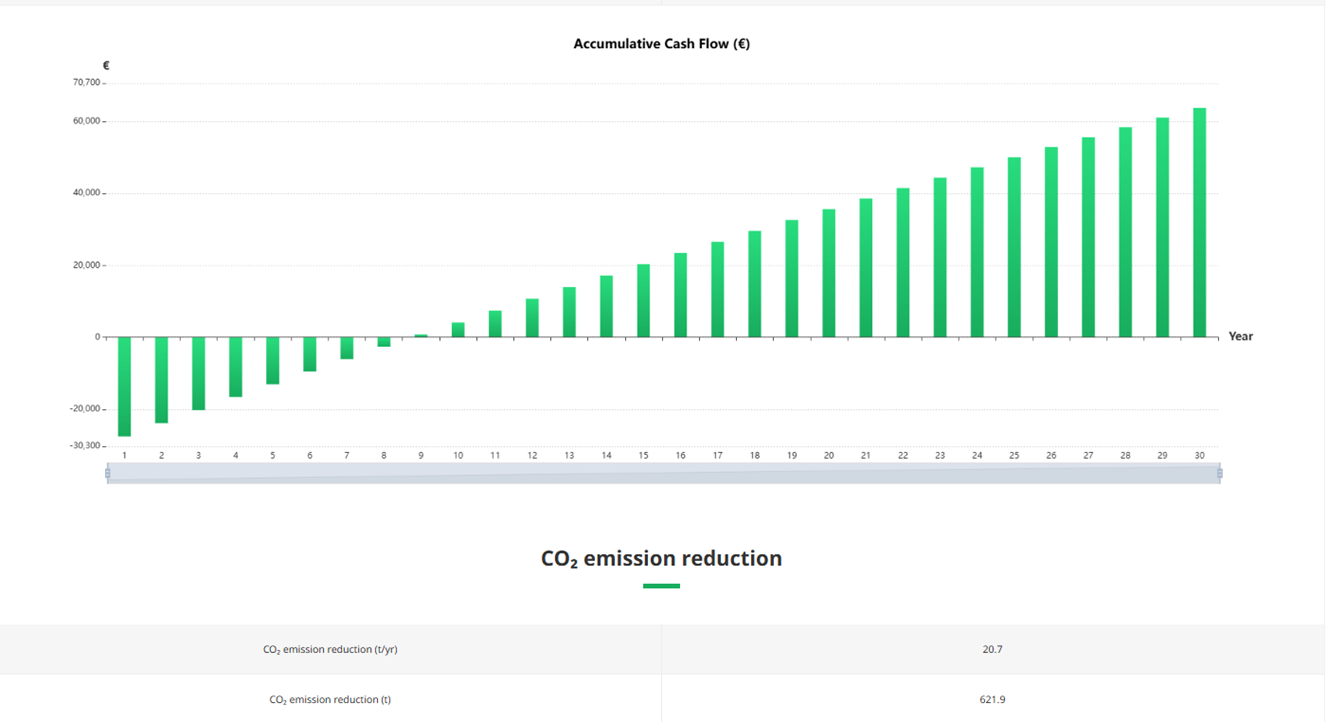The width and height of the screenshot is (1327, 722).
Task: Click the x-axis label 16
Action: pyautogui.click(x=680, y=455)
